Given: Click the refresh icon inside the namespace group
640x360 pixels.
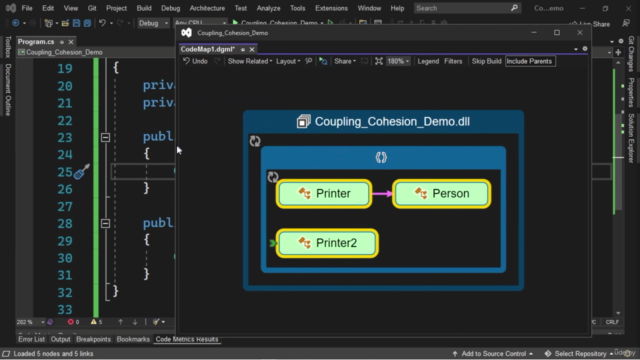Looking at the screenshot, I should pos(273,177).
